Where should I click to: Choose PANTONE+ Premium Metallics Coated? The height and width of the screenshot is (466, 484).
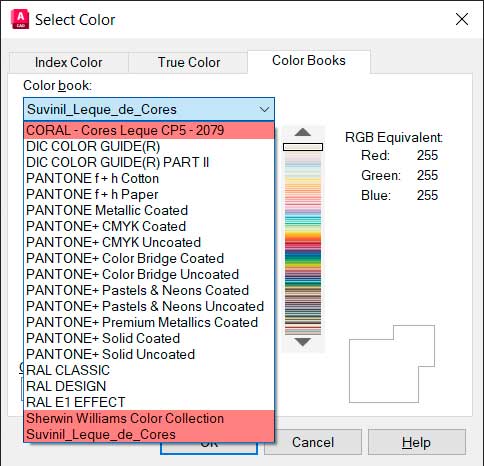coord(149,322)
